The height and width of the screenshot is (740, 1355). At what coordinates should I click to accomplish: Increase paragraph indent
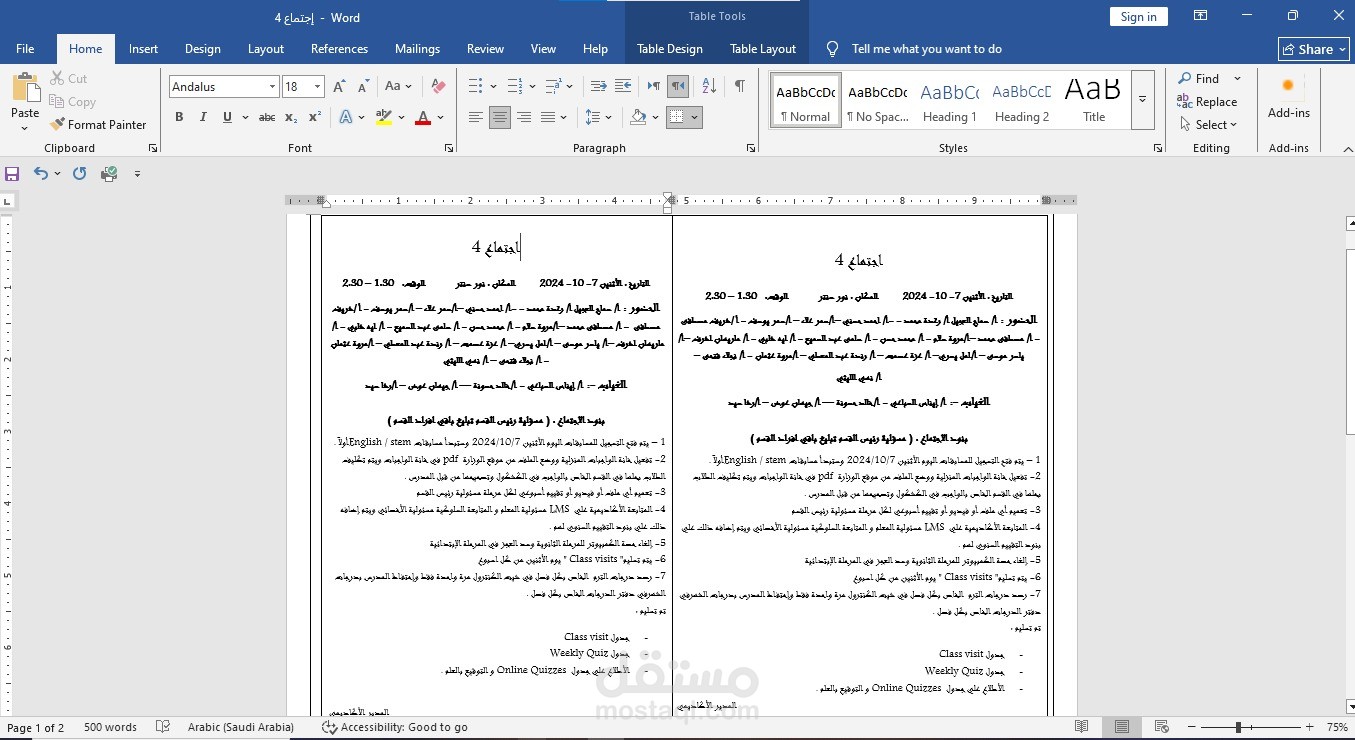point(625,86)
